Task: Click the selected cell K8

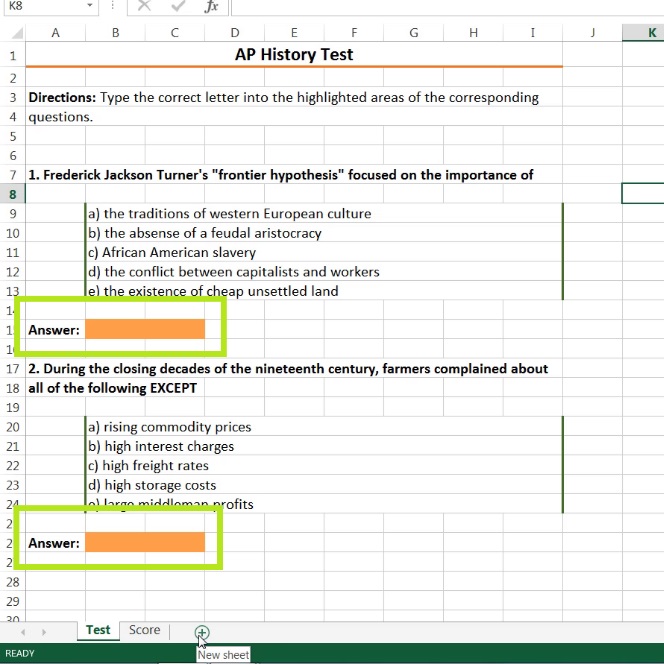Action: (643, 194)
